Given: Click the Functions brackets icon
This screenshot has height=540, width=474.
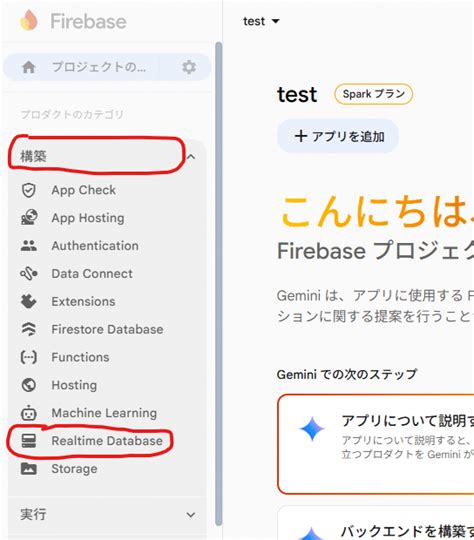Looking at the screenshot, I should coord(29,357).
